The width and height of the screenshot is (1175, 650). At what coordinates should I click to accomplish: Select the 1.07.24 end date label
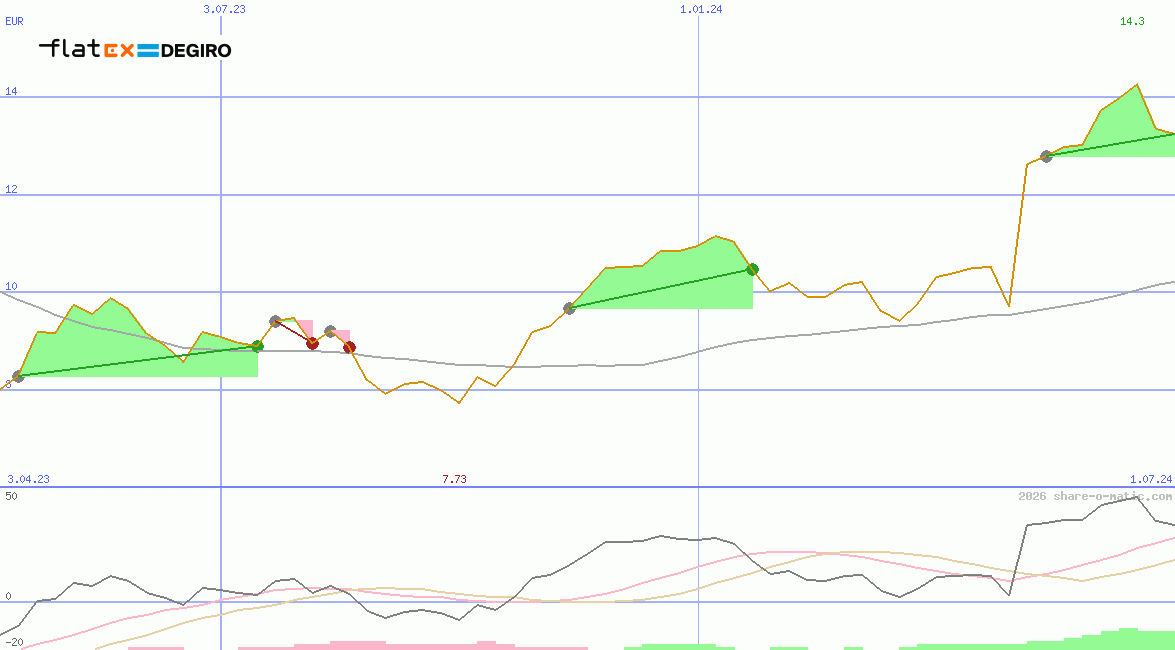click(1150, 479)
